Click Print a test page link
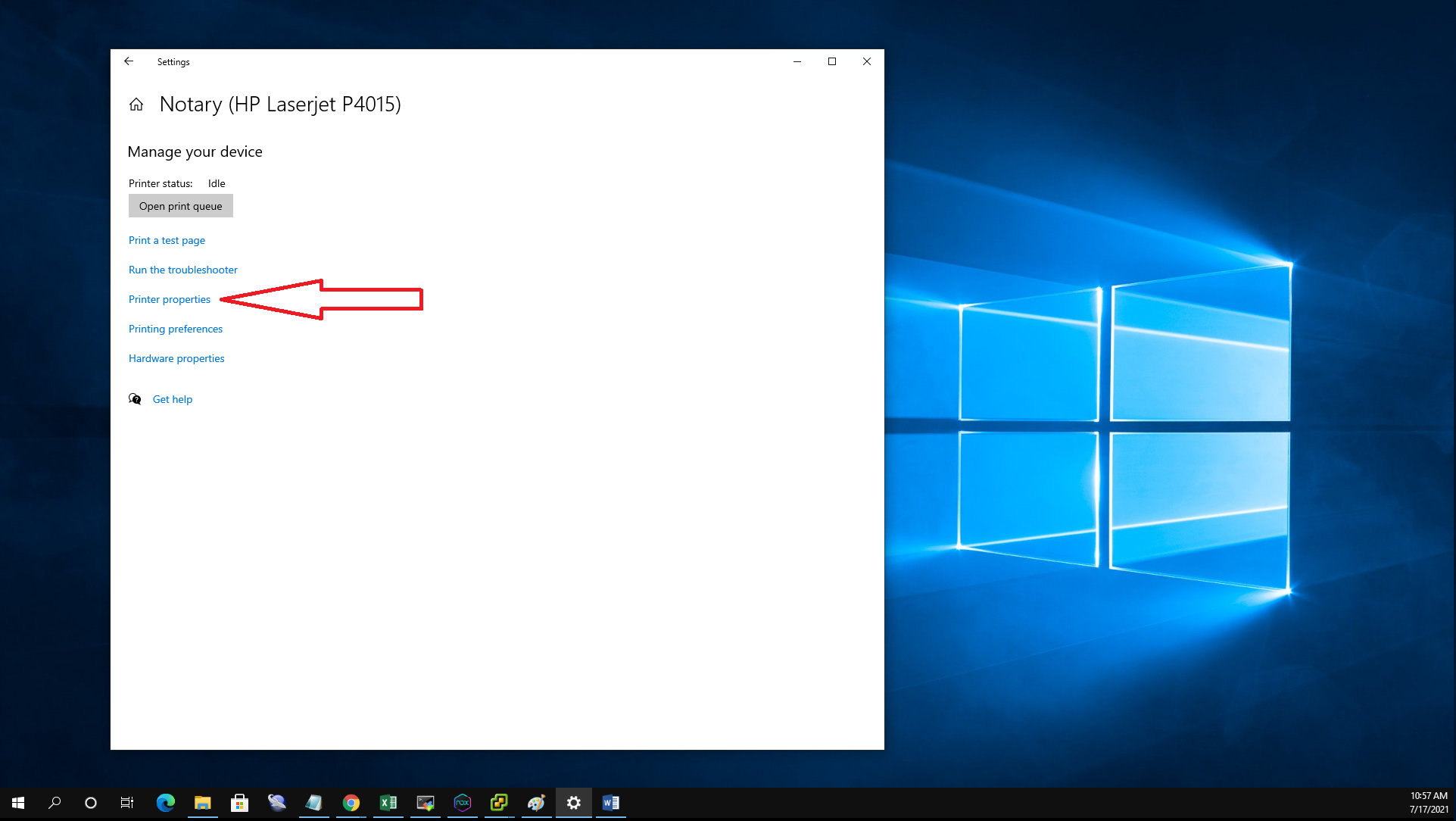This screenshot has width=1456, height=821. tap(167, 240)
